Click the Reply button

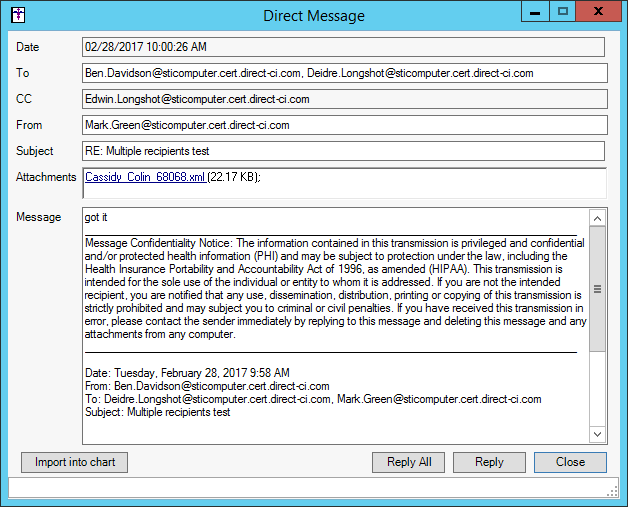(x=489, y=462)
